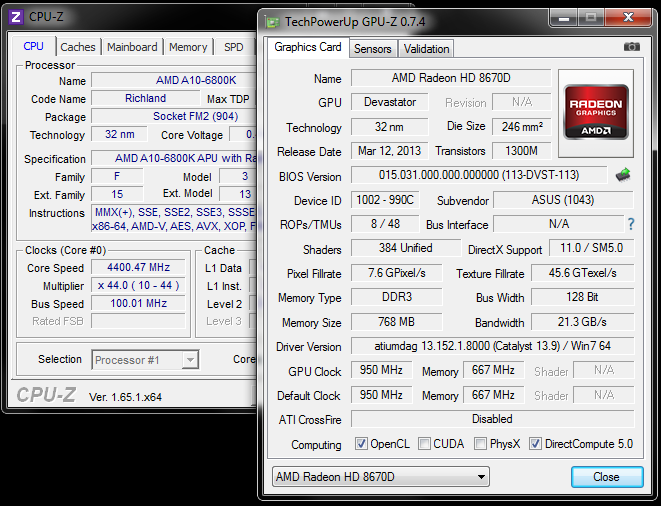The height and width of the screenshot is (506, 661).
Task: Toggle the DirectCompute 5.0 checkbox
Action: coord(535,444)
